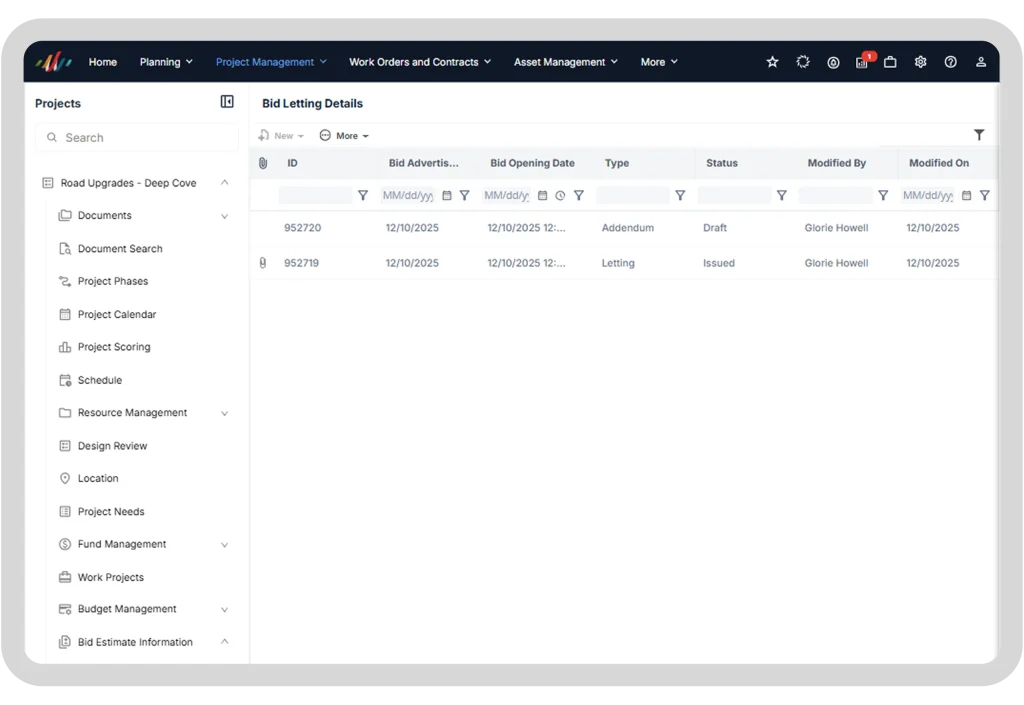This screenshot has height=705, width=1024.
Task: Click filter icon for Modified By column
Action: [883, 195]
